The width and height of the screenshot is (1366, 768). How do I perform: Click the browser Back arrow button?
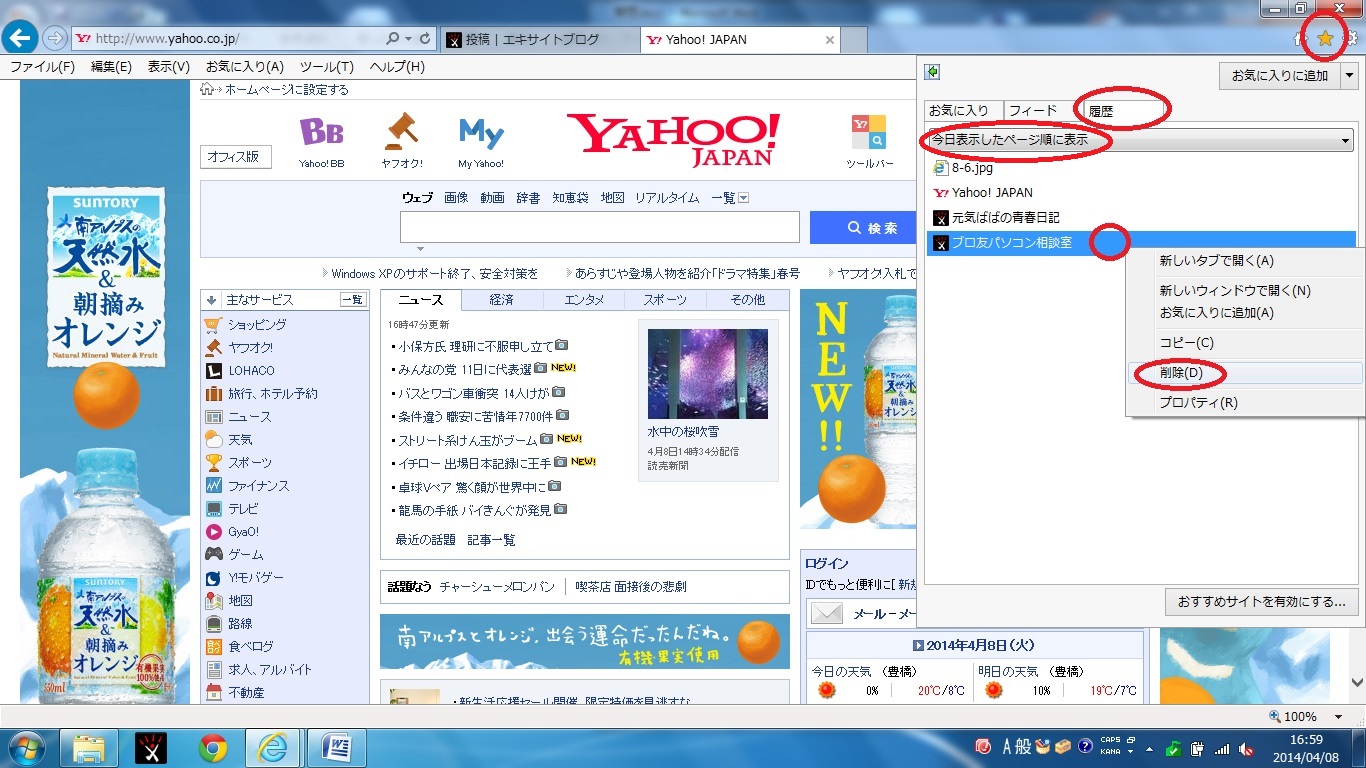20,39
